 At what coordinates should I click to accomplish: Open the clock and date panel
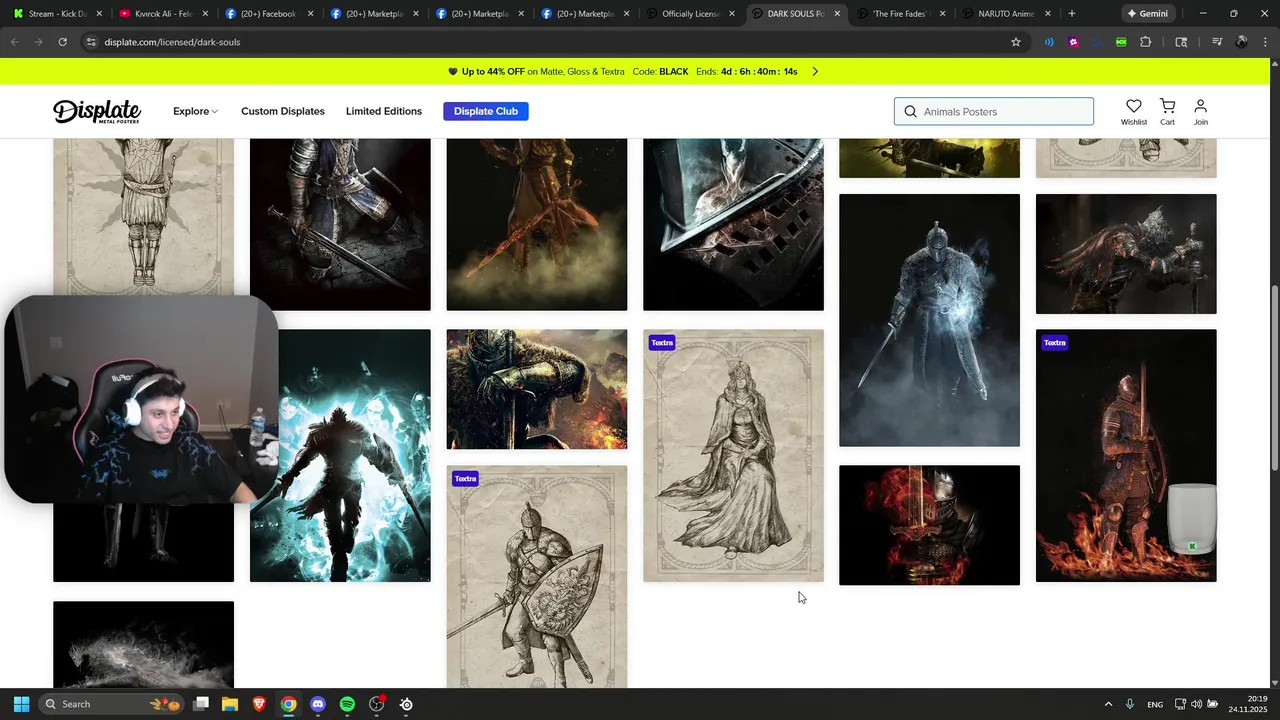click(x=1249, y=704)
